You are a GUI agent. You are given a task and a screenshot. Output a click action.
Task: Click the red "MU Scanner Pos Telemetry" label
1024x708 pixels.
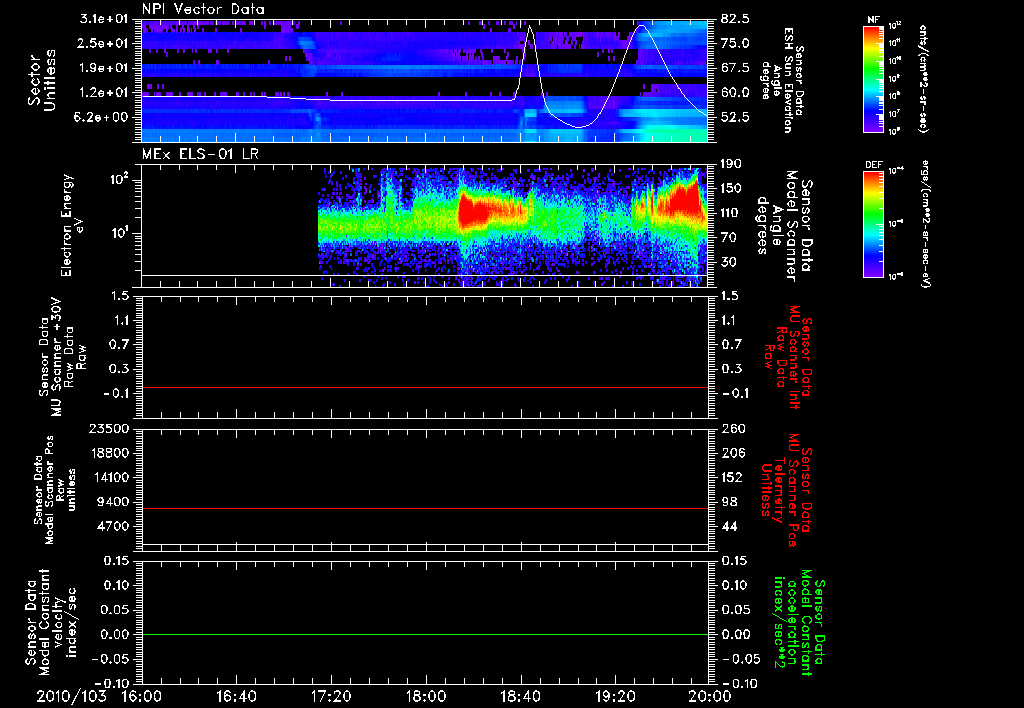(x=786, y=490)
